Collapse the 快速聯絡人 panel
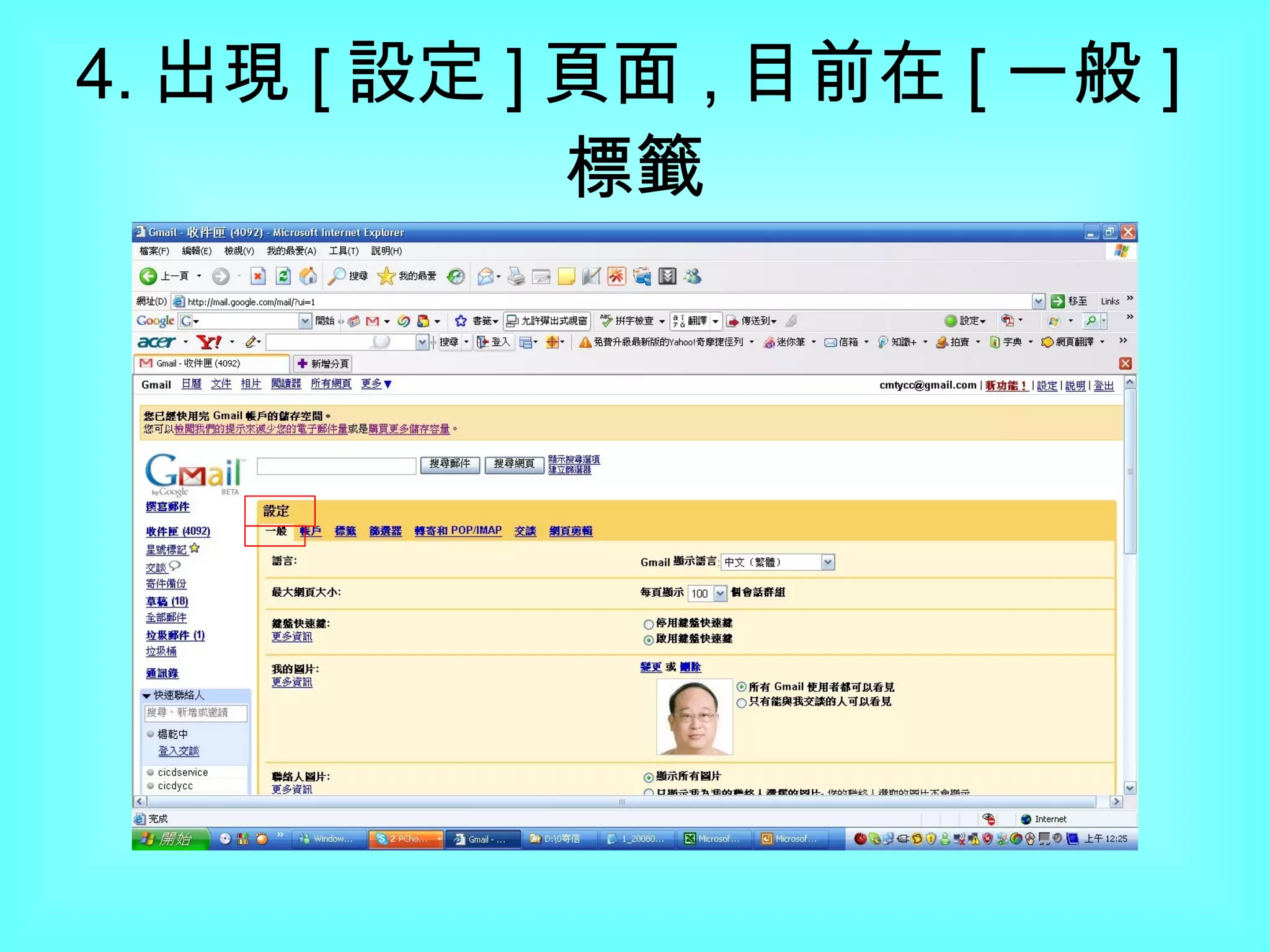The height and width of the screenshot is (952, 1270). (x=147, y=695)
